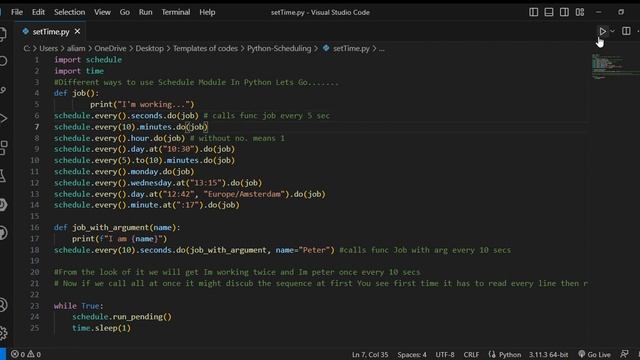Select interpreter 3.11.3 64-bit
Image resolution: width=640 pixels, height=360 pixels.
(549, 354)
